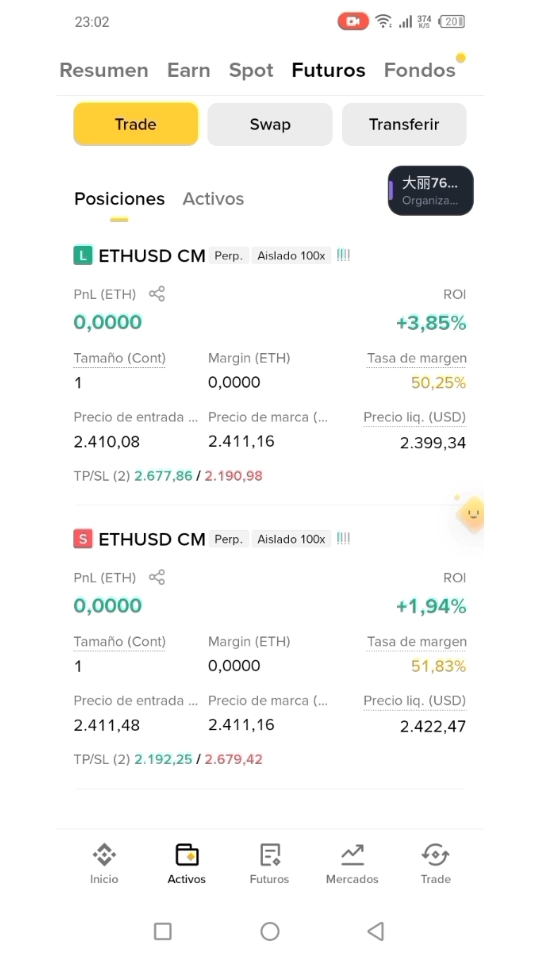Tap the smiley assistant floating icon

471,512
